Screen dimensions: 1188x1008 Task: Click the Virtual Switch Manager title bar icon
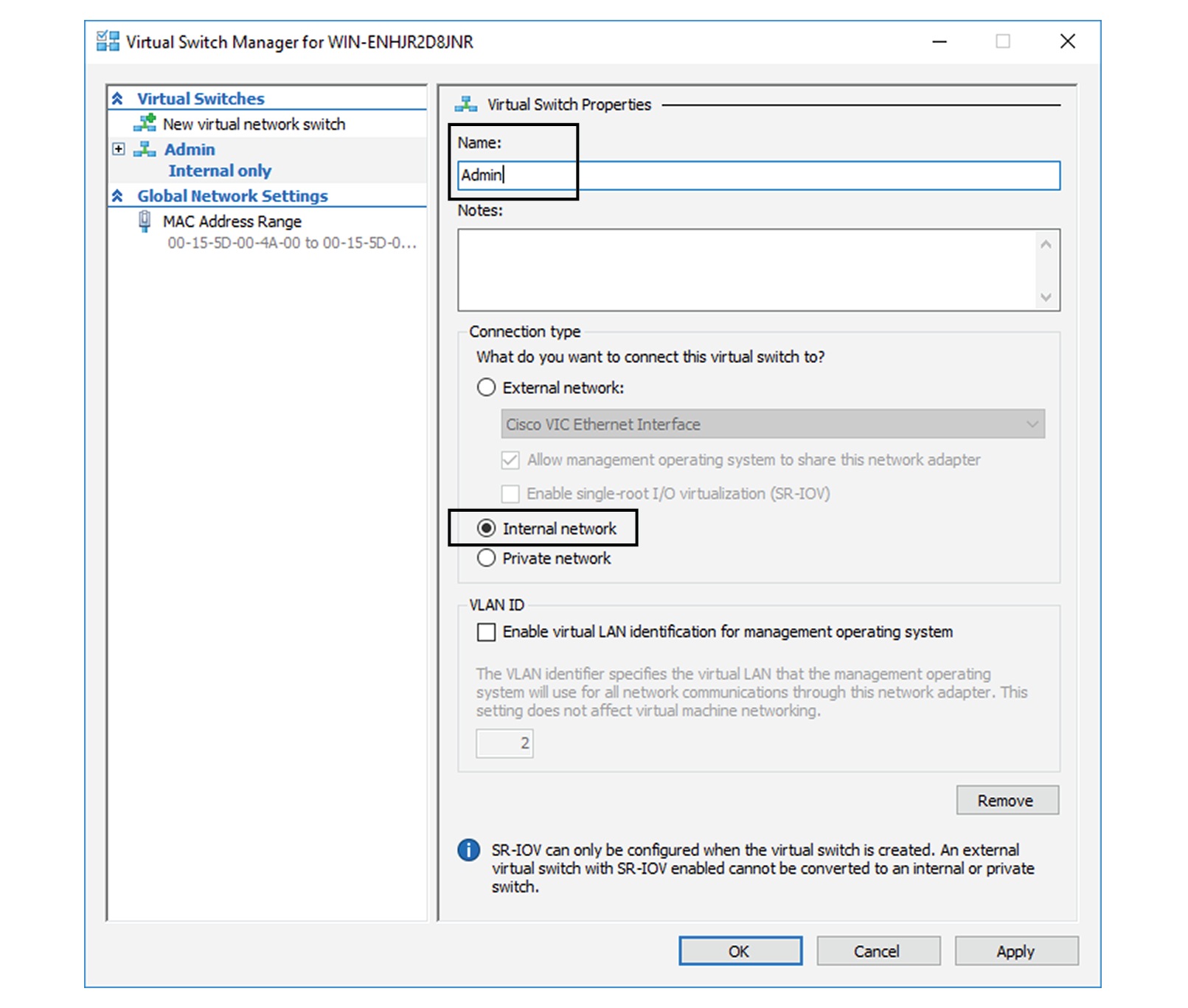click(107, 41)
